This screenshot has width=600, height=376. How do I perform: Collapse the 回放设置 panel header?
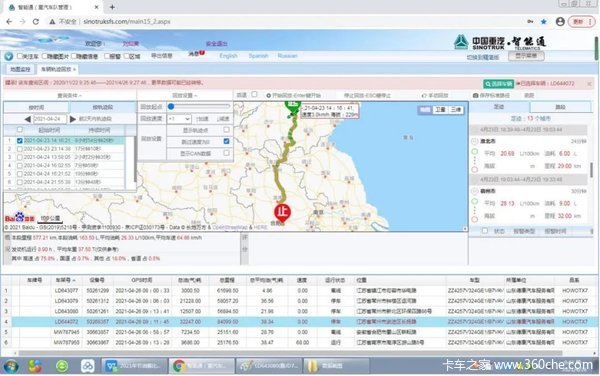pyautogui.click(x=185, y=95)
